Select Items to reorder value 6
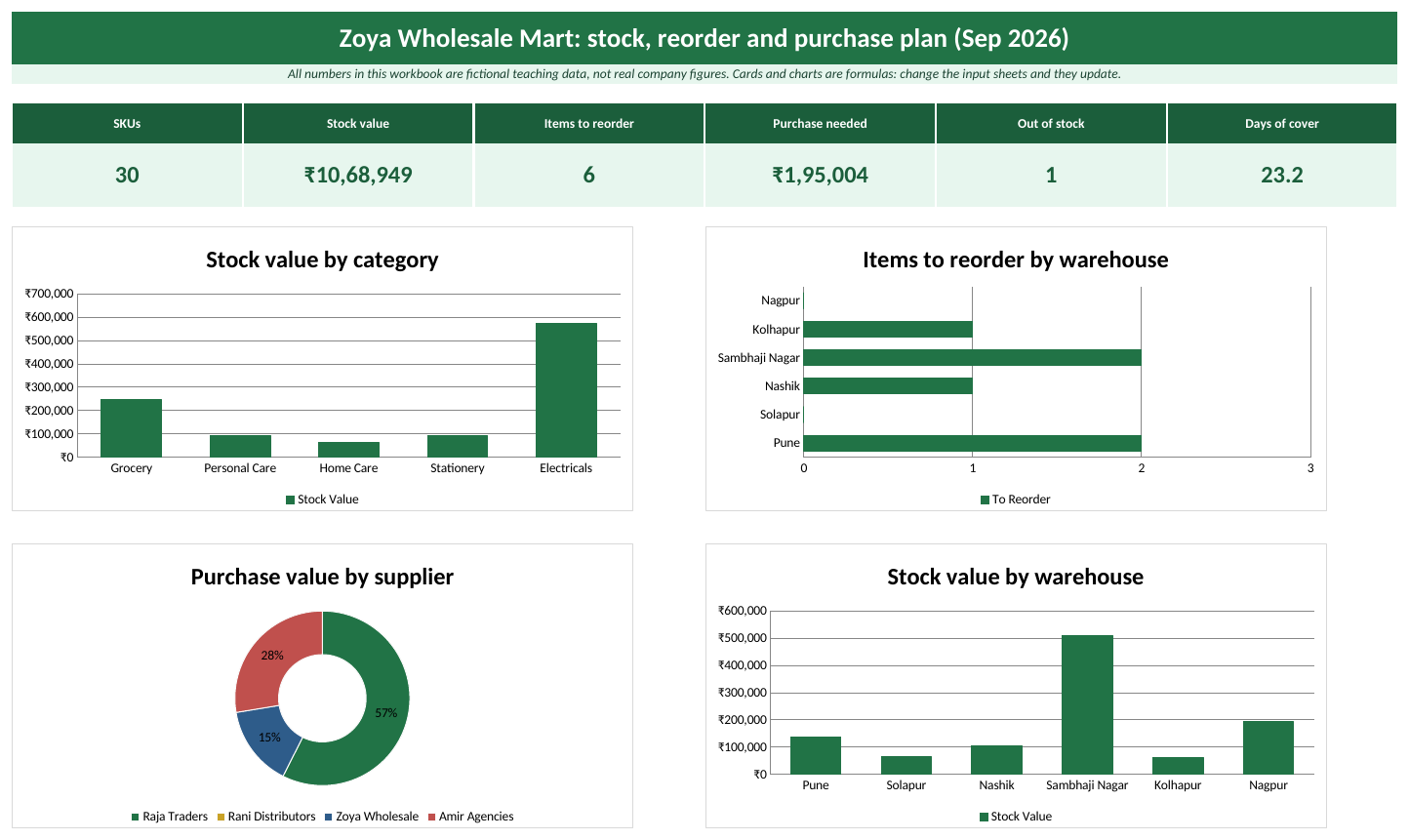Screen dimensions: 1409x840 click(589, 176)
